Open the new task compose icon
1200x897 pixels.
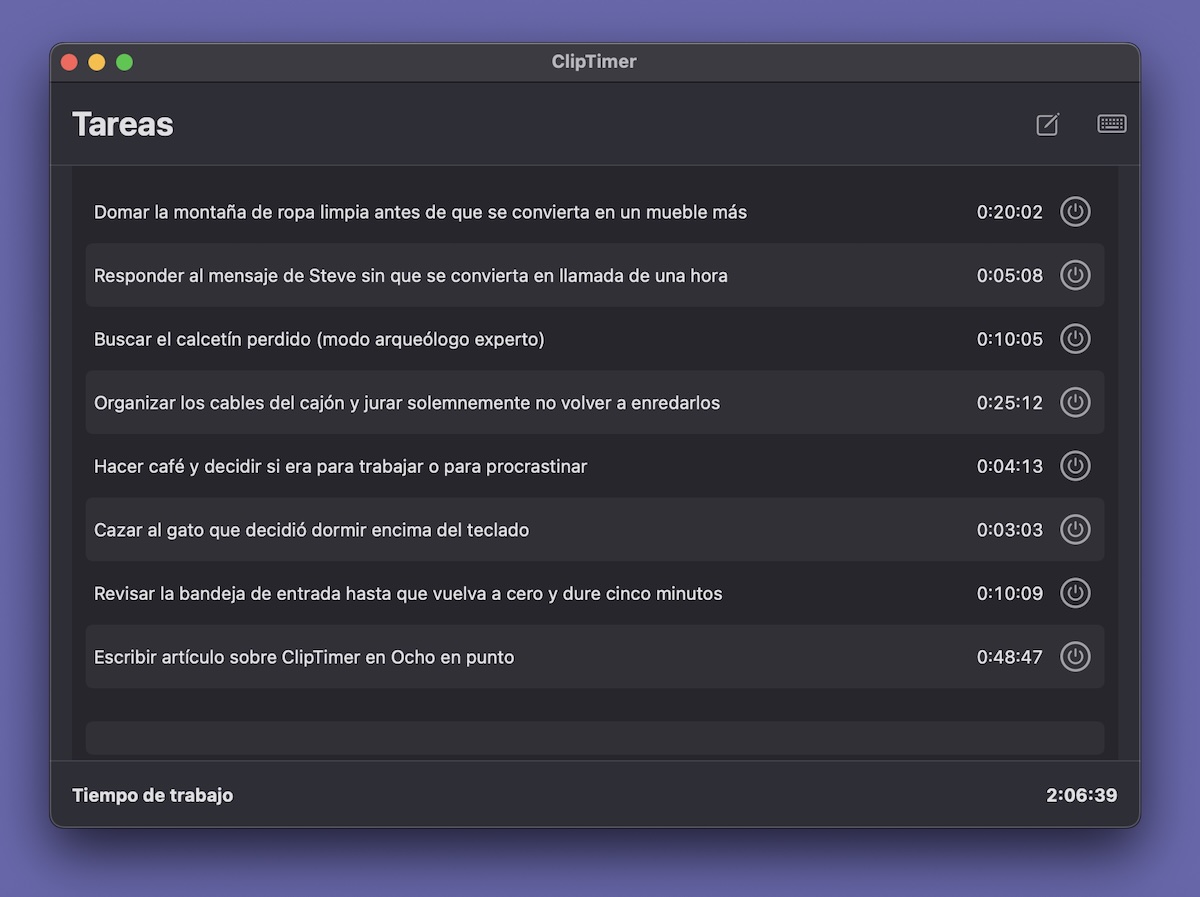coord(1047,124)
